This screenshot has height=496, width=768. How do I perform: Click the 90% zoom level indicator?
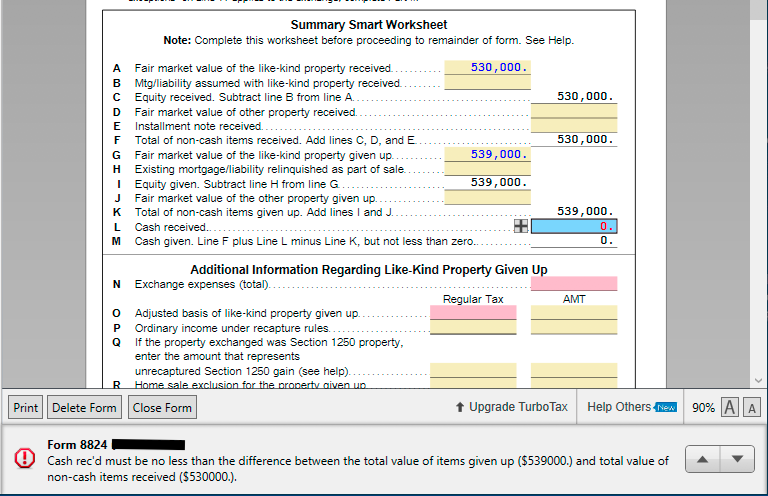[703, 407]
